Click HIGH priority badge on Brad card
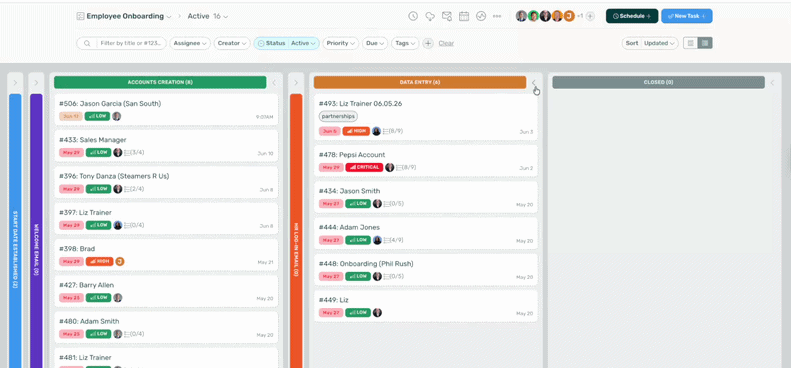 [x=99, y=261]
